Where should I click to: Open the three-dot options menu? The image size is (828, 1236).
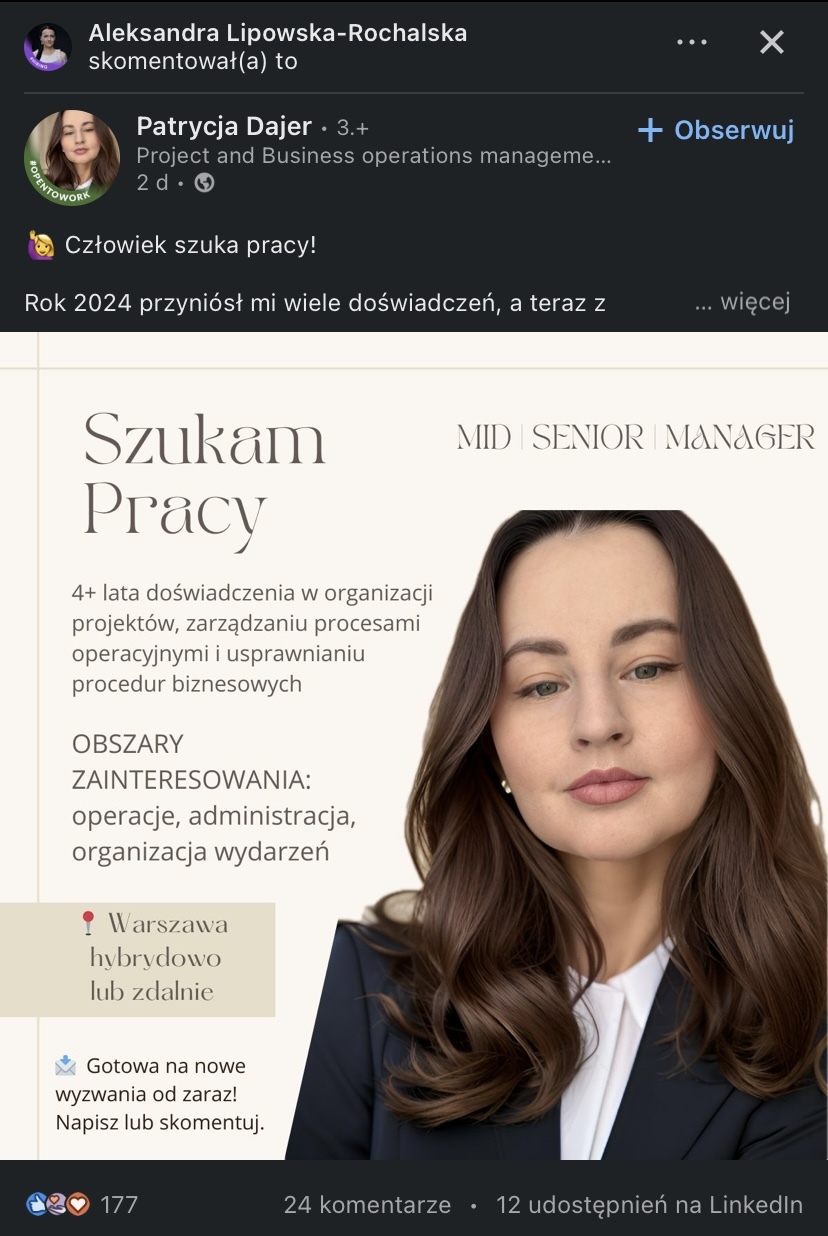tap(691, 43)
